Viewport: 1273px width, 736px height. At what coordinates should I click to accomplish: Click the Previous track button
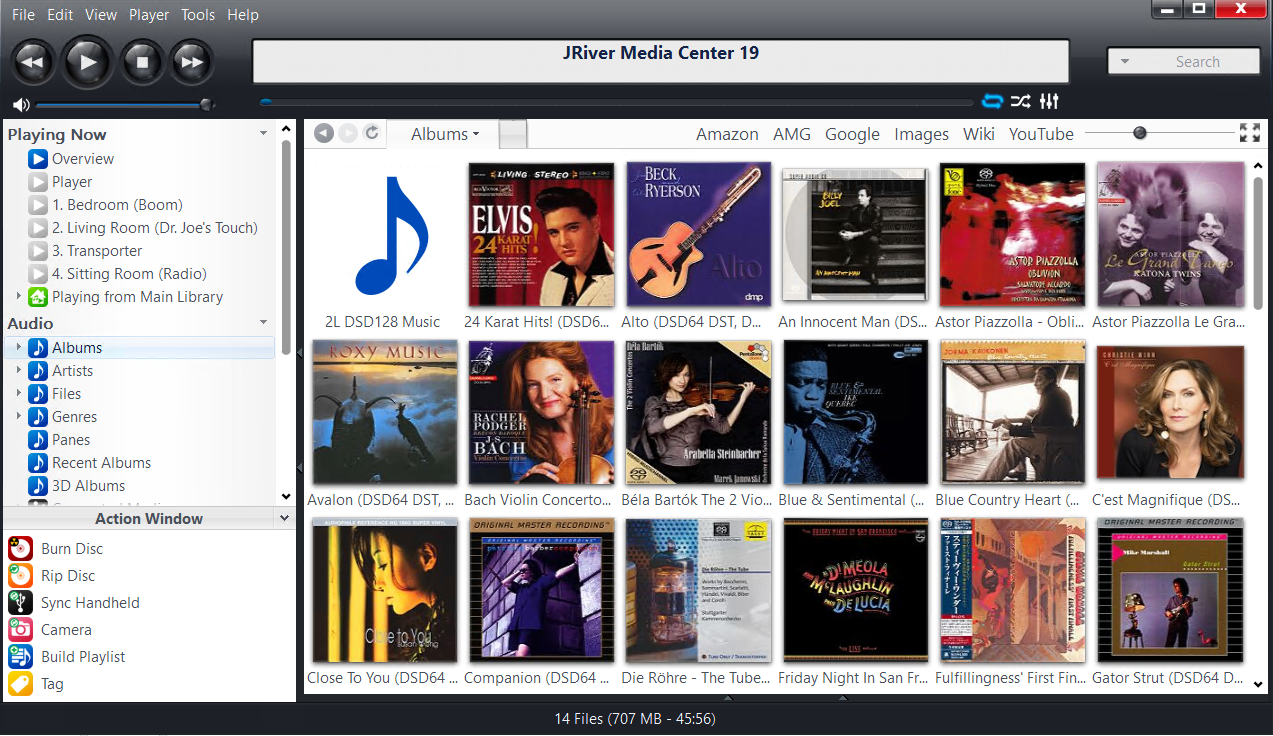[34, 62]
